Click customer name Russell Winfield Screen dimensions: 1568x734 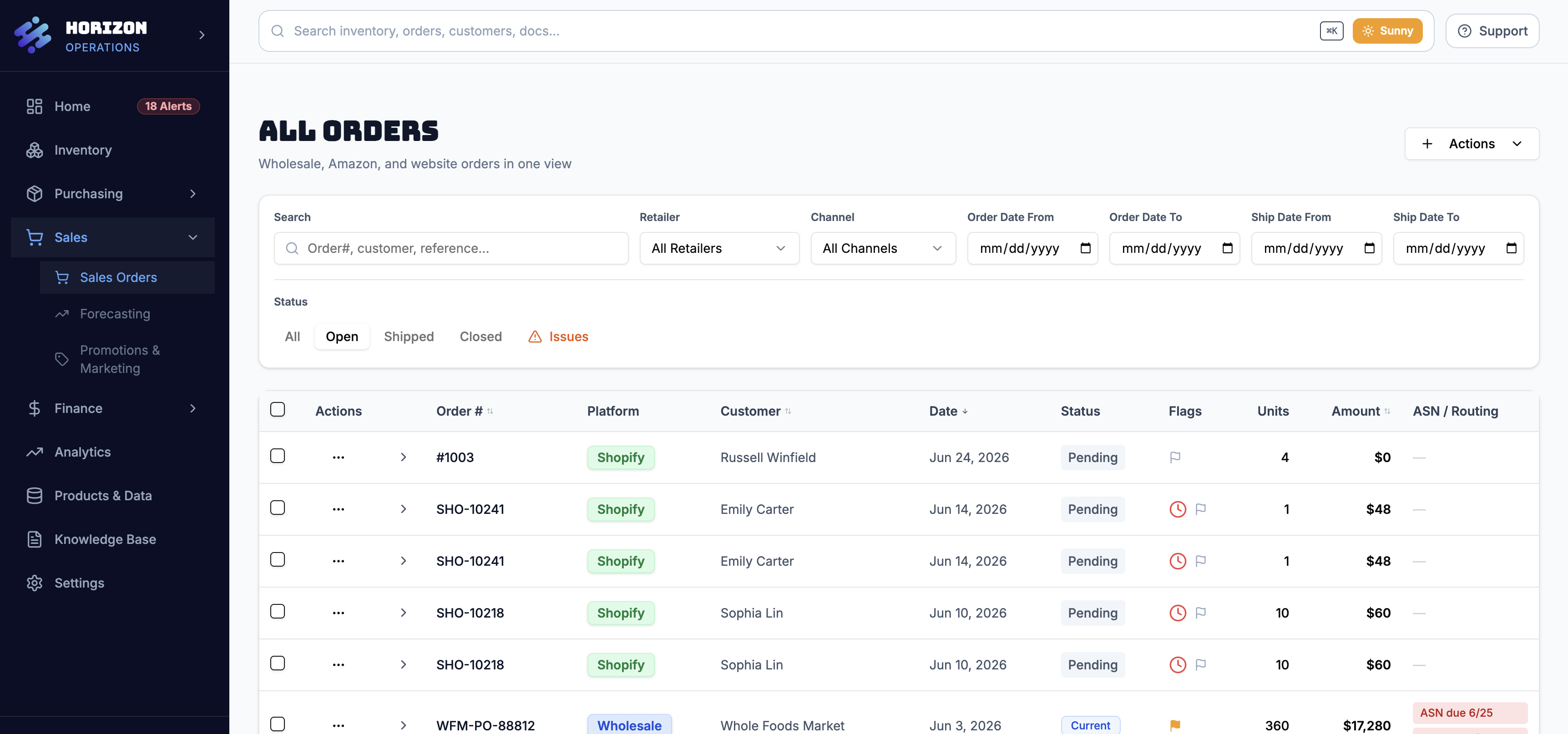pos(768,457)
